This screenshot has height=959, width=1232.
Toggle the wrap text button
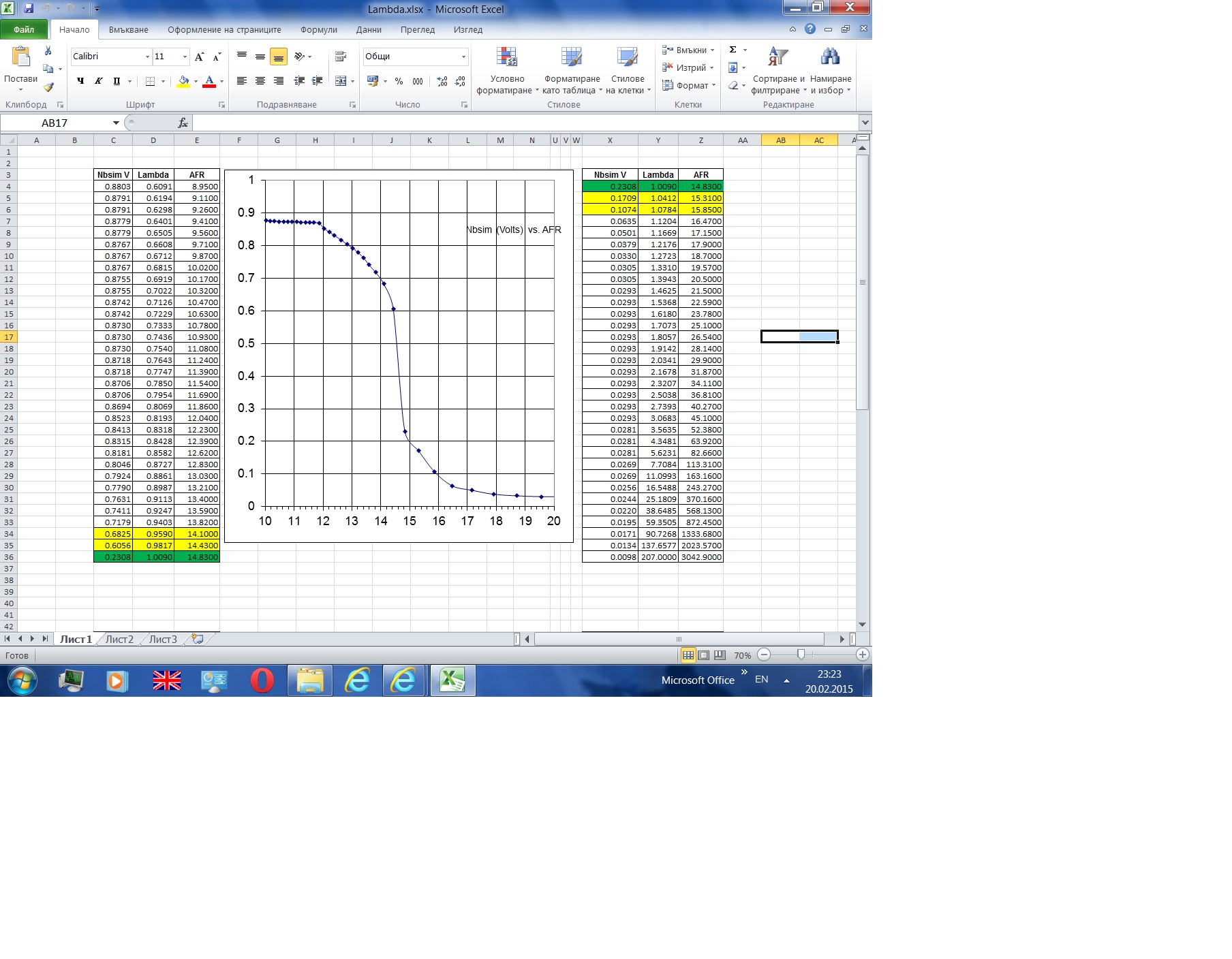coord(341,57)
